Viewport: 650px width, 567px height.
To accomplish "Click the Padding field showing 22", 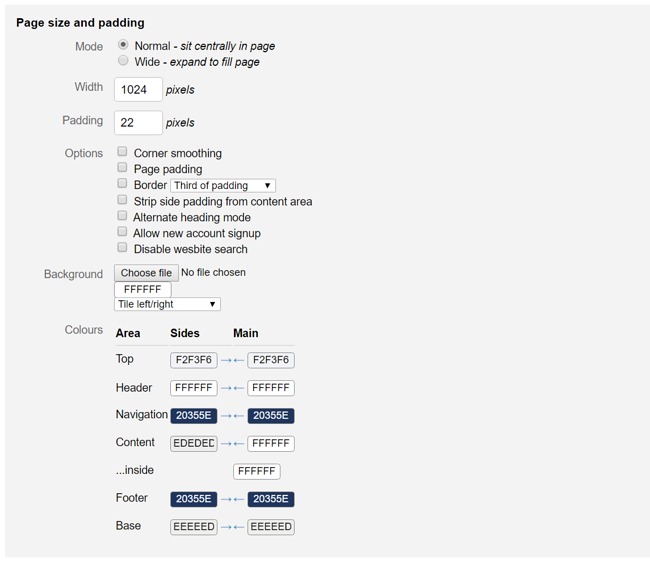I will pos(138,123).
